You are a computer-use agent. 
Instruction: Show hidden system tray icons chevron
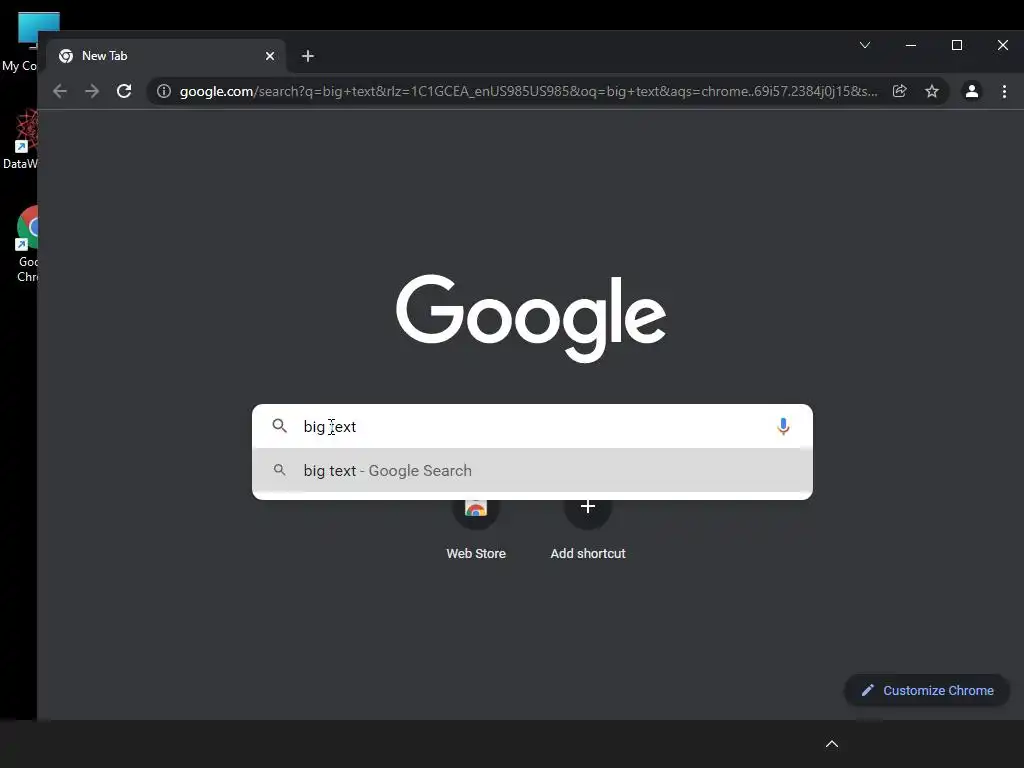[x=832, y=744]
